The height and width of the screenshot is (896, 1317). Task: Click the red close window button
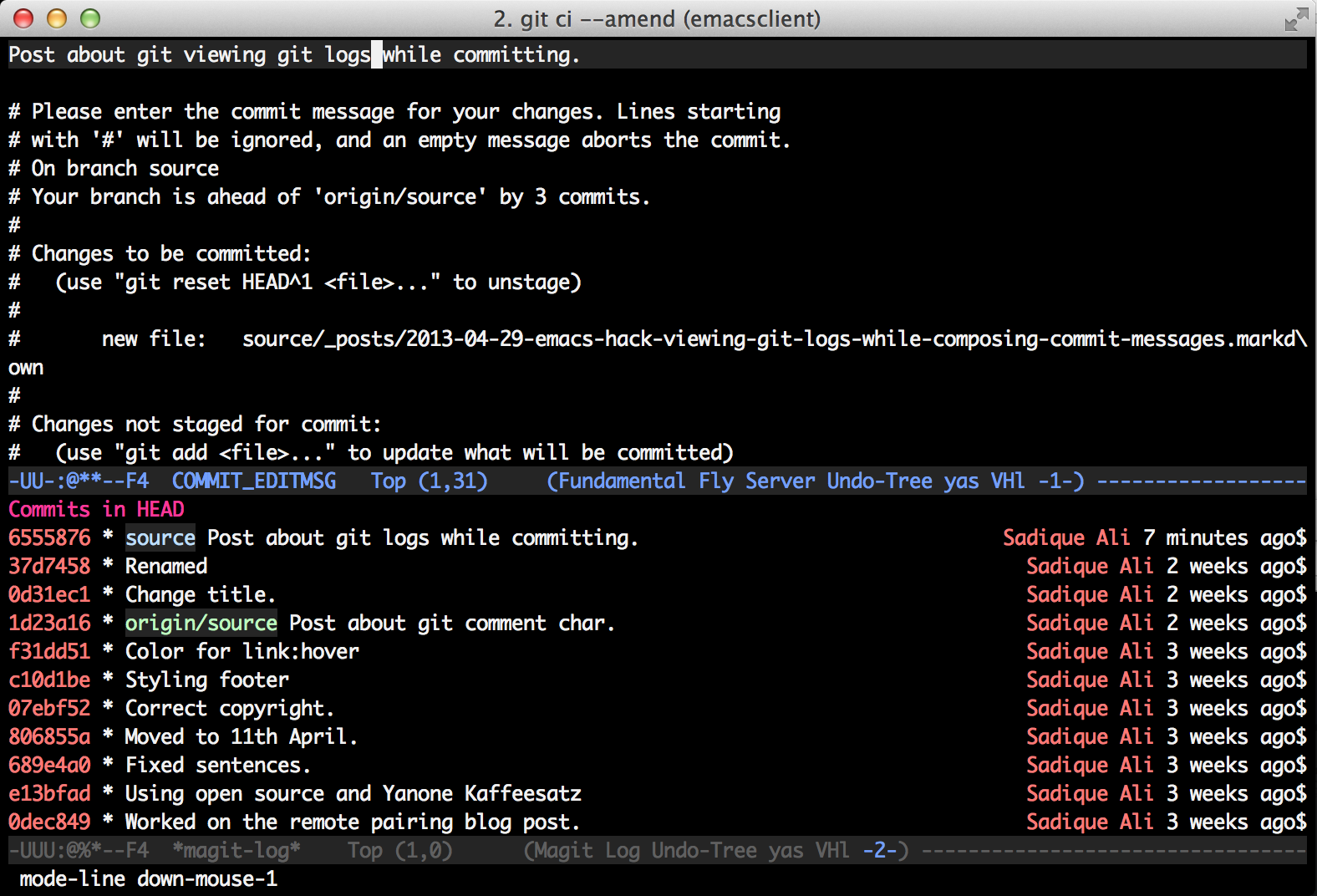click(23, 18)
